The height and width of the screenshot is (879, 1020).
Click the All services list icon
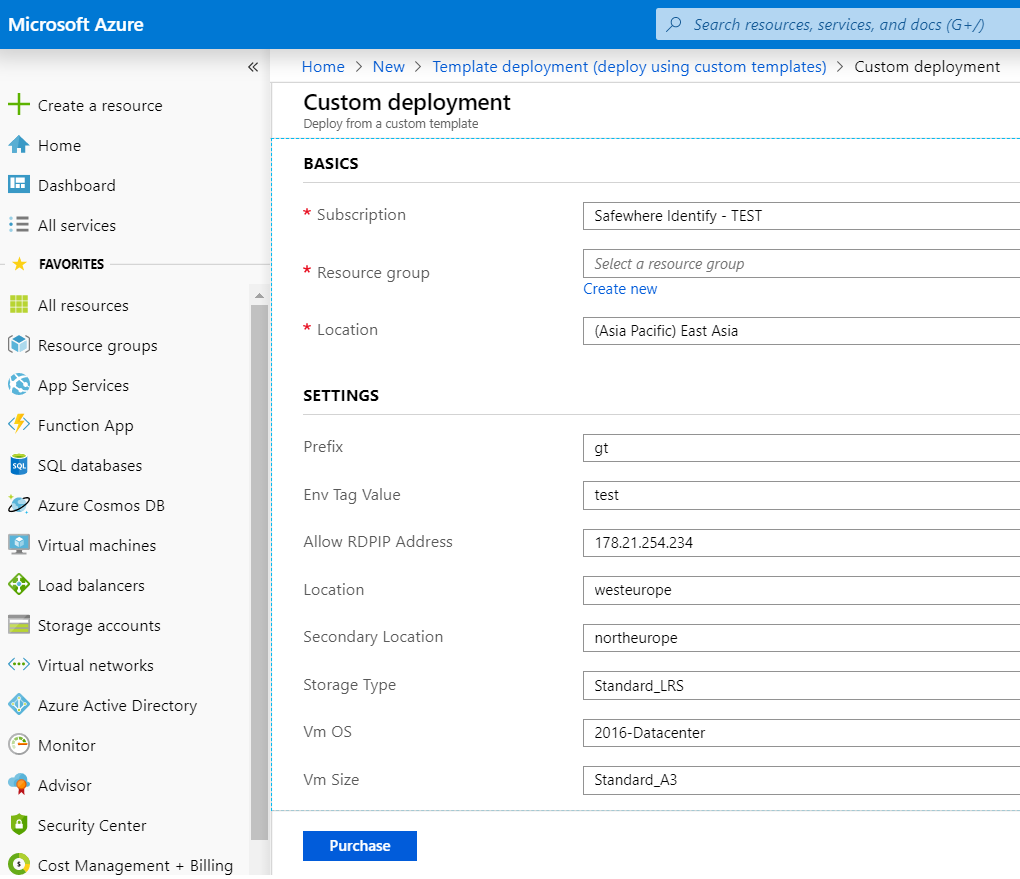19,224
